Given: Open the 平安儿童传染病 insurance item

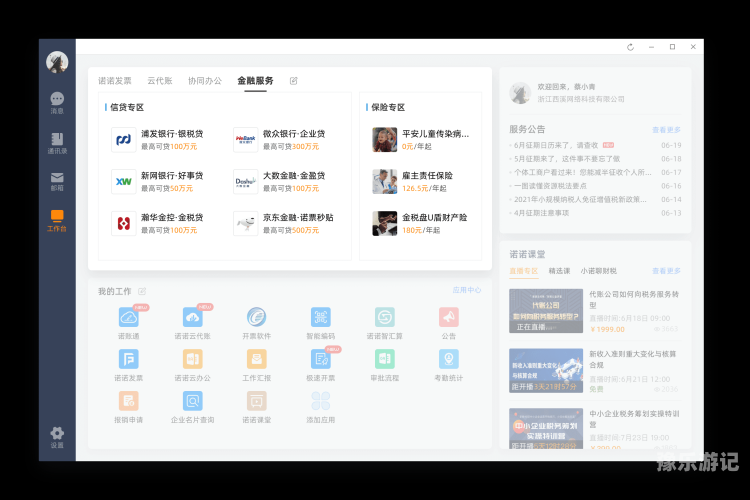Looking at the screenshot, I should (x=421, y=140).
